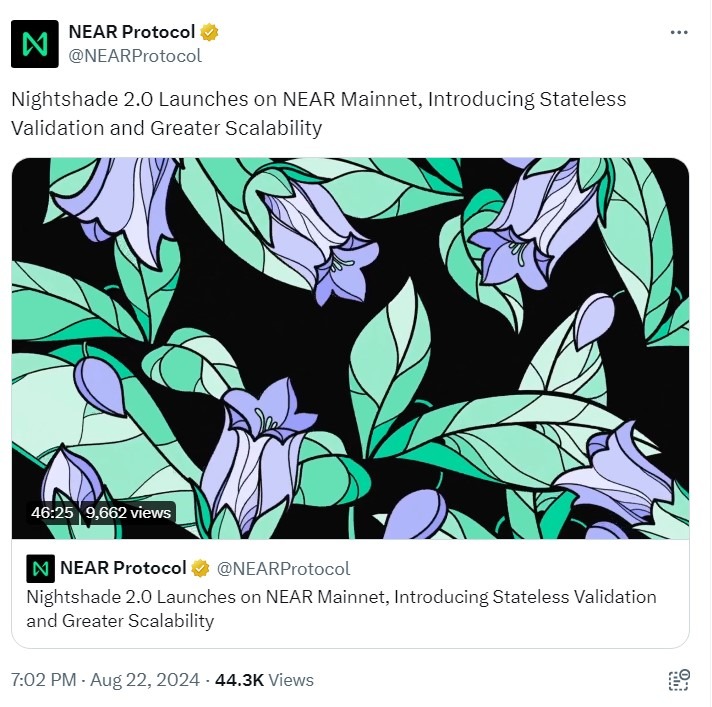Click the small NEAR logo in the quoted card
This screenshot has width=712, height=707.
click(40, 568)
